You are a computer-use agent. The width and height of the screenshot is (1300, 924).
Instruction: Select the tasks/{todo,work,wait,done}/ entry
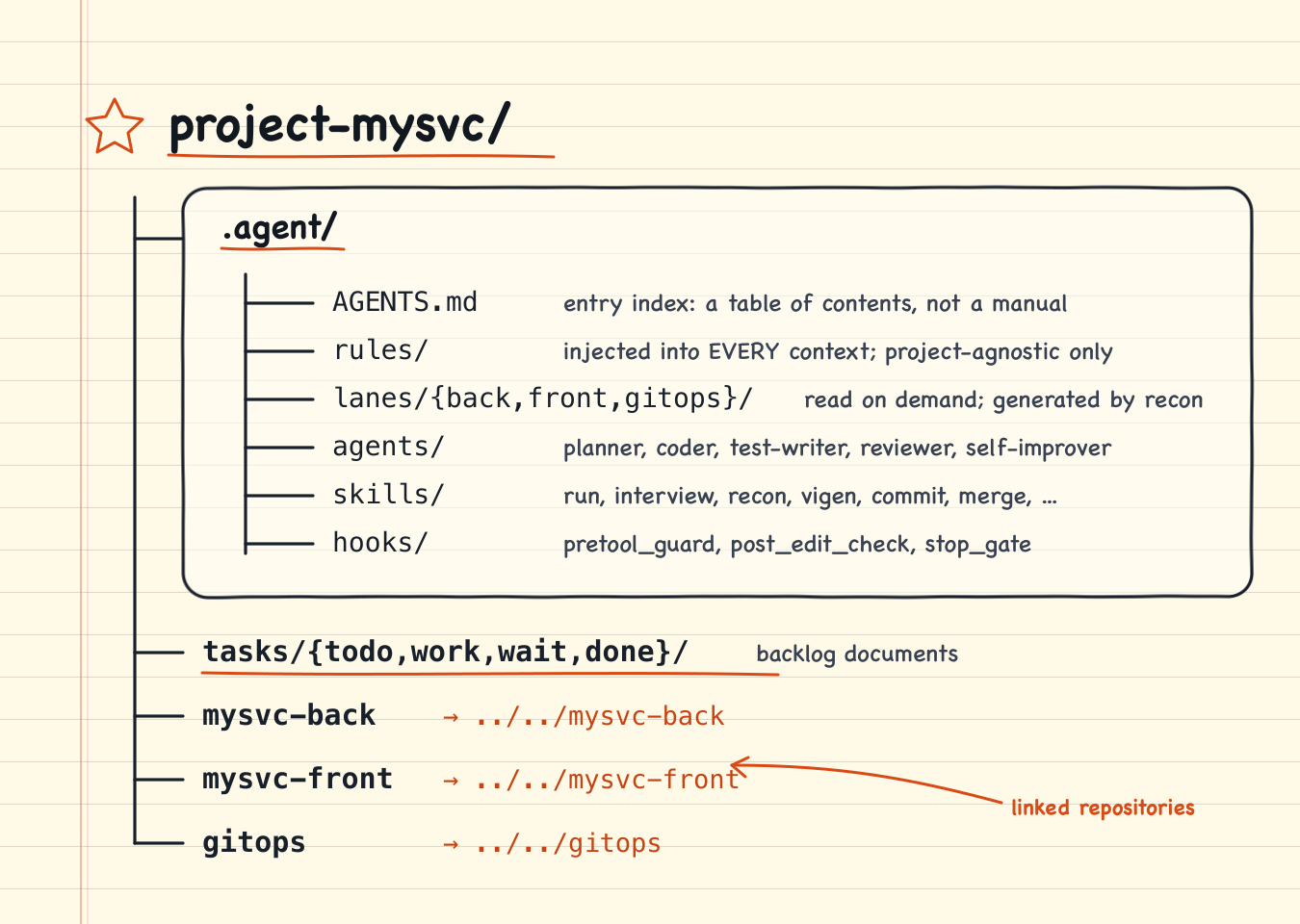point(445,653)
